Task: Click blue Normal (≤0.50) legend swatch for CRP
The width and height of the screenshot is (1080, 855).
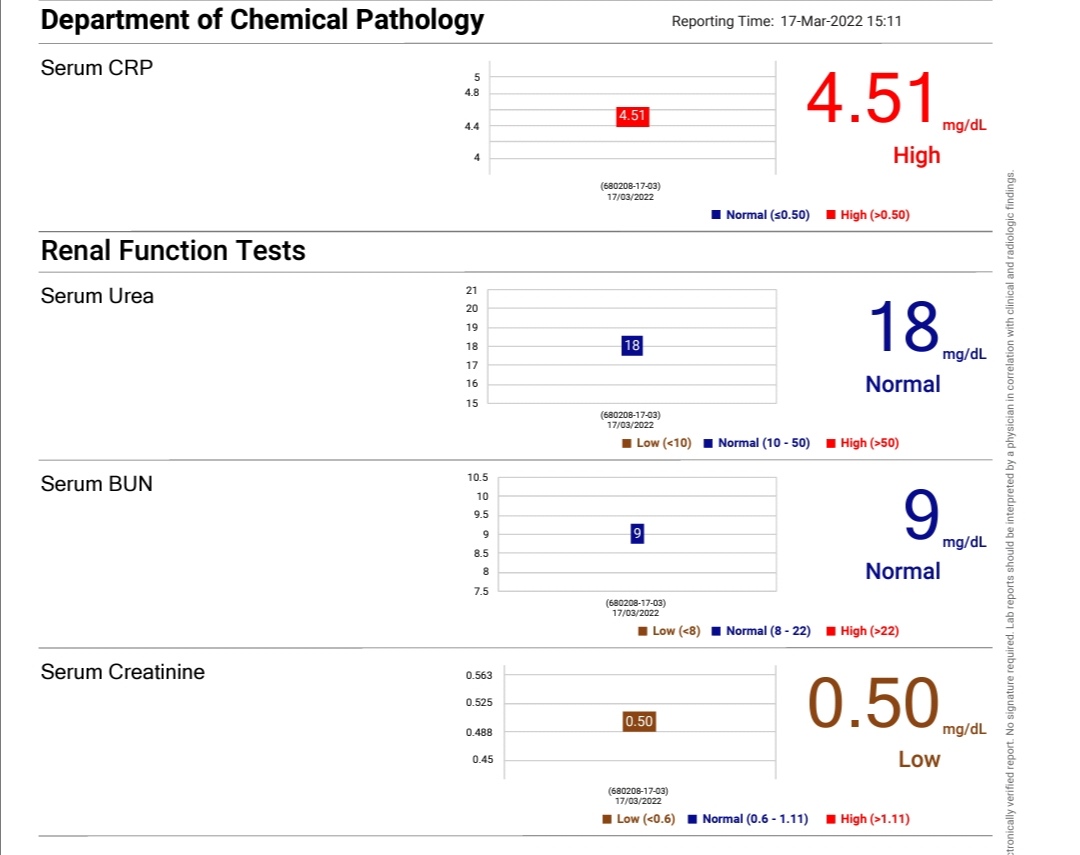Action: click(716, 215)
